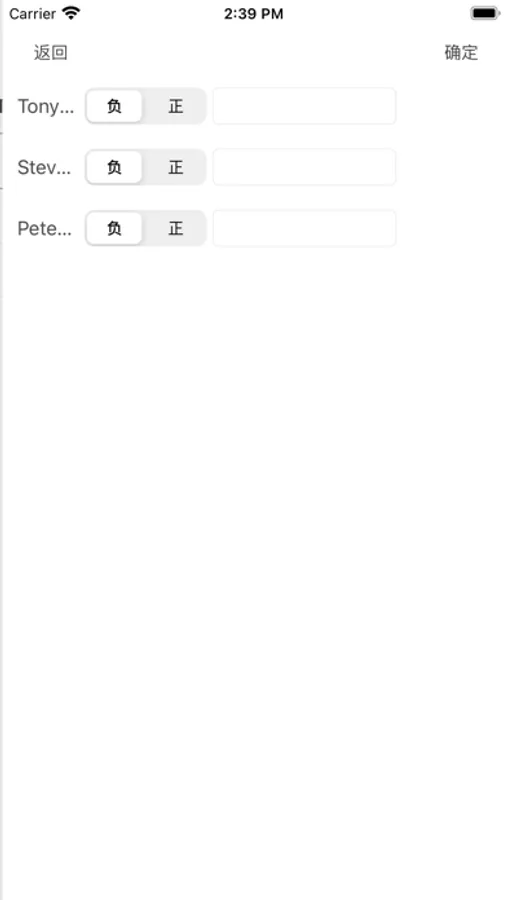Select 负 for the Peter row

coord(114,228)
